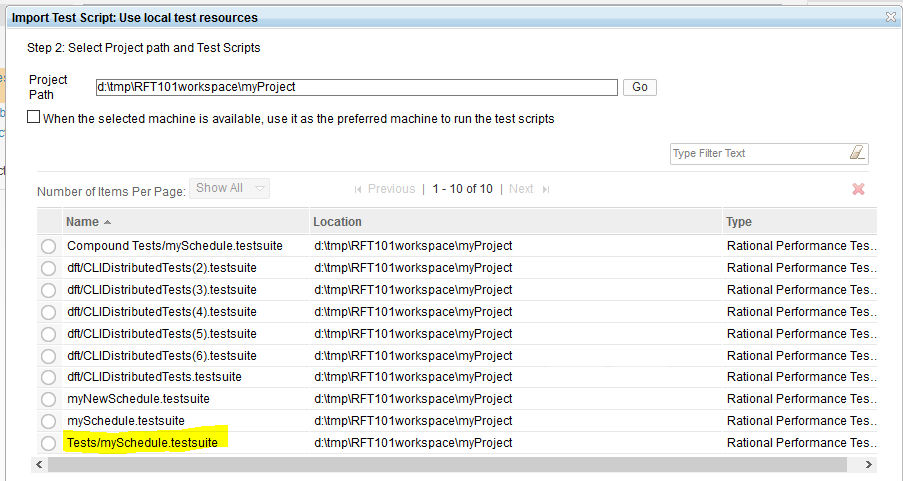Click the Go button
Image resolution: width=903 pixels, height=481 pixels.
click(x=640, y=87)
